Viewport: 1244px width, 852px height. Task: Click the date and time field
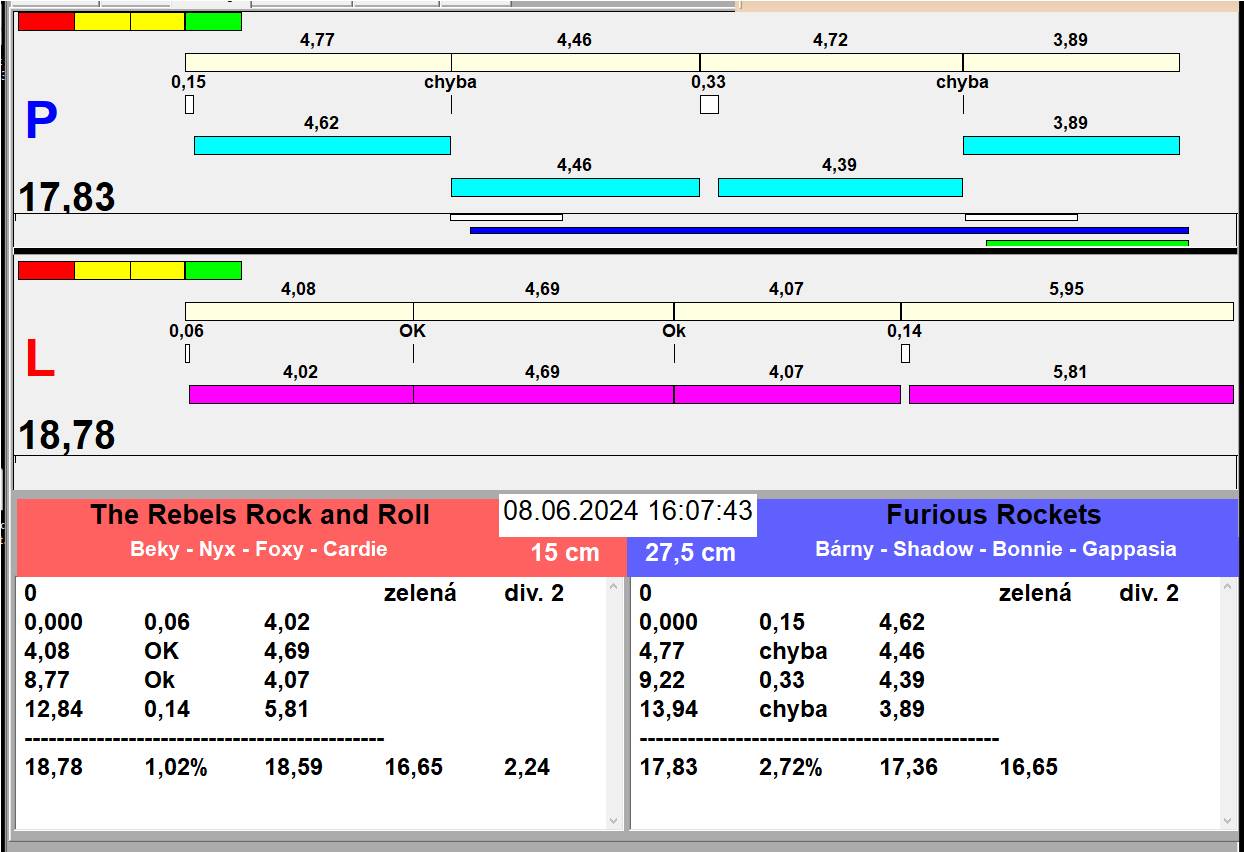[627, 512]
